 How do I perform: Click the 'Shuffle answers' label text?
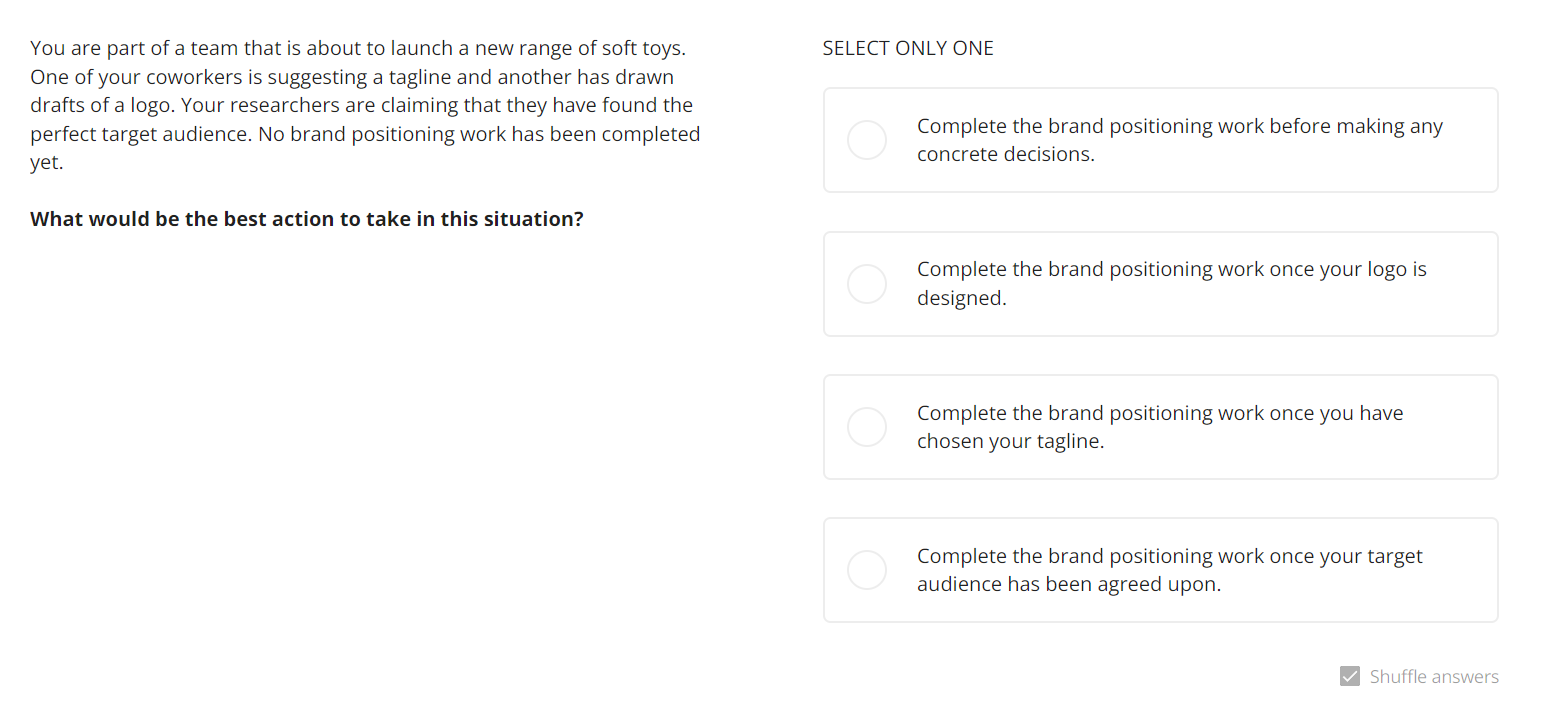(x=1434, y=677)
